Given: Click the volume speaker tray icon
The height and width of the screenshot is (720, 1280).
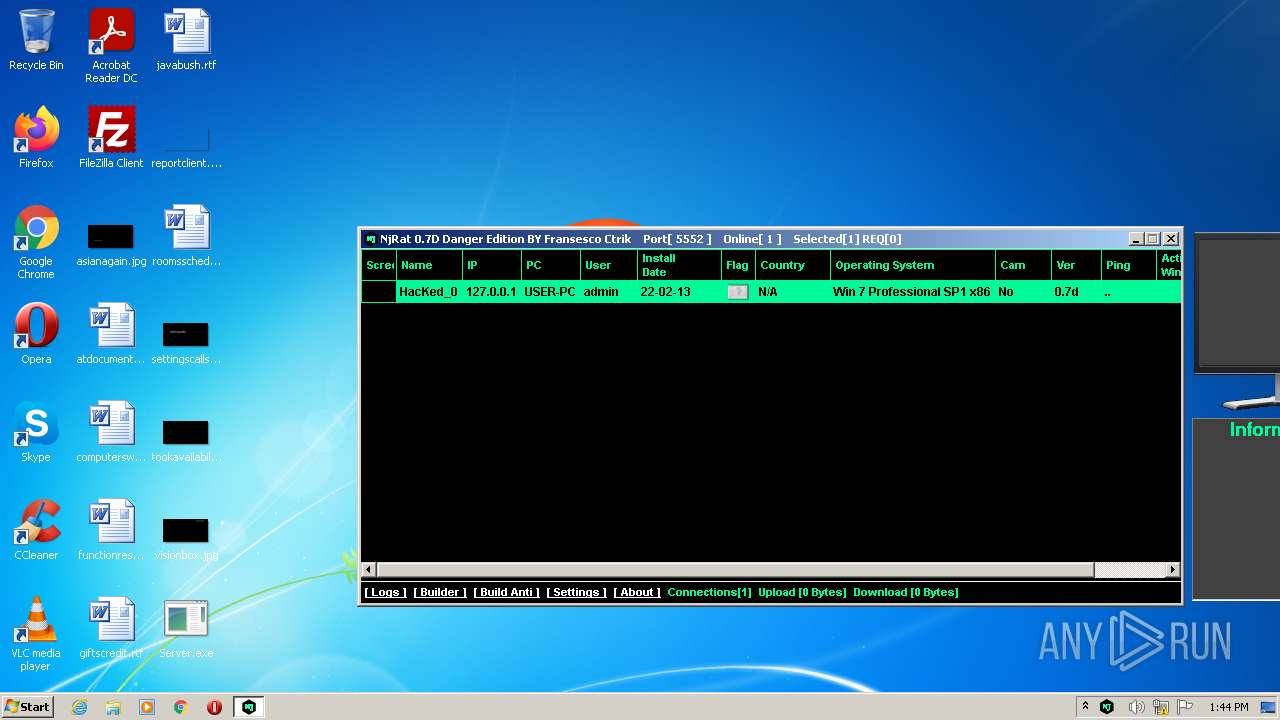Looking at the screenshot, I should 1136,707.
